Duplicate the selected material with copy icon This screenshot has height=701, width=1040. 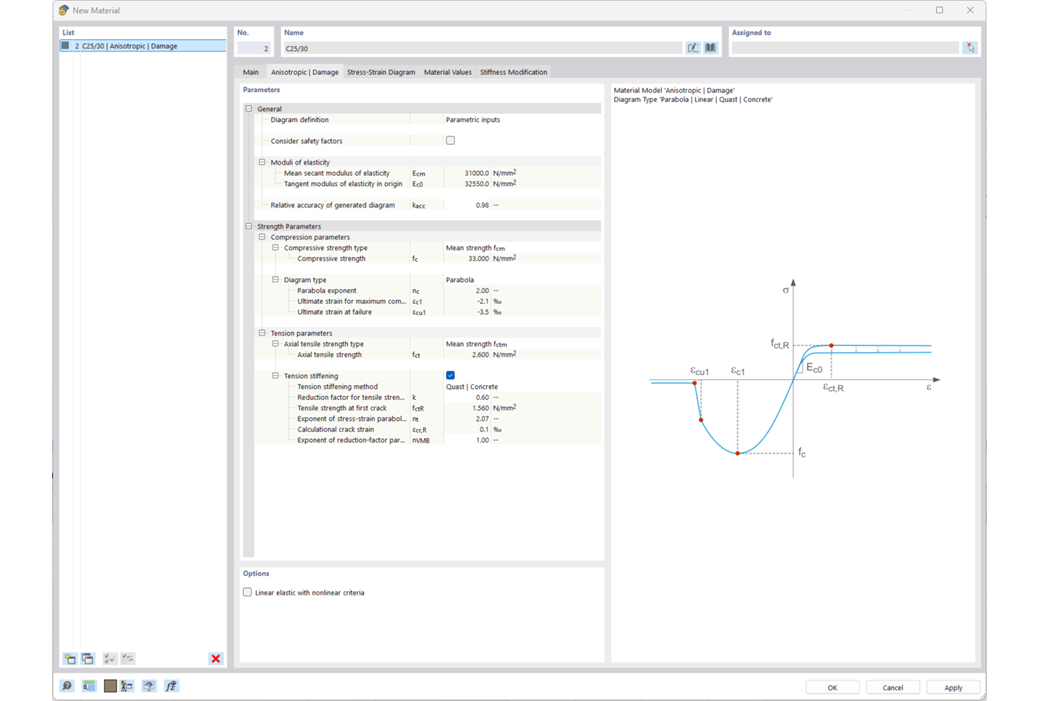(x=88, y=659)
